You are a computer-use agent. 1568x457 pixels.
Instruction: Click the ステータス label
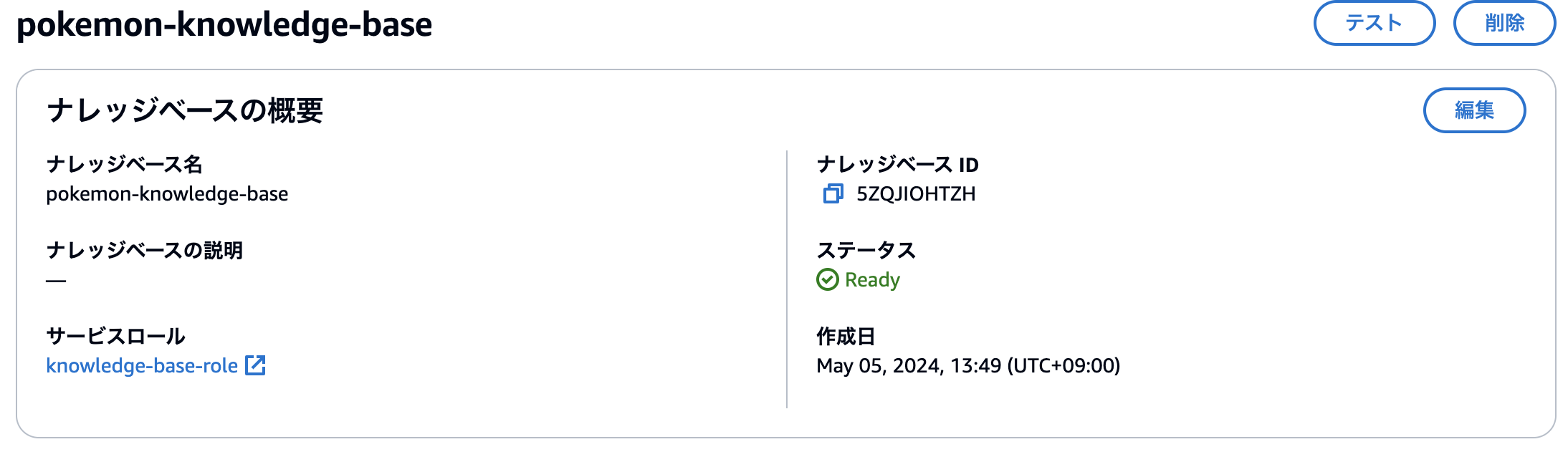pos(866,251)
